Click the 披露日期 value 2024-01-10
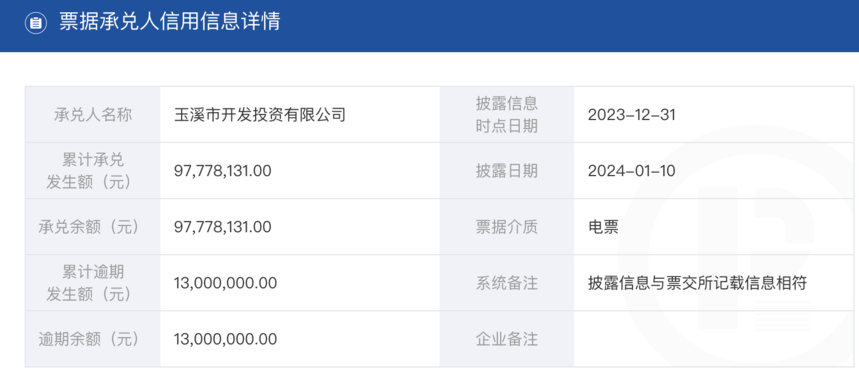Screen dimensions: 859x368 click(632, 171)
